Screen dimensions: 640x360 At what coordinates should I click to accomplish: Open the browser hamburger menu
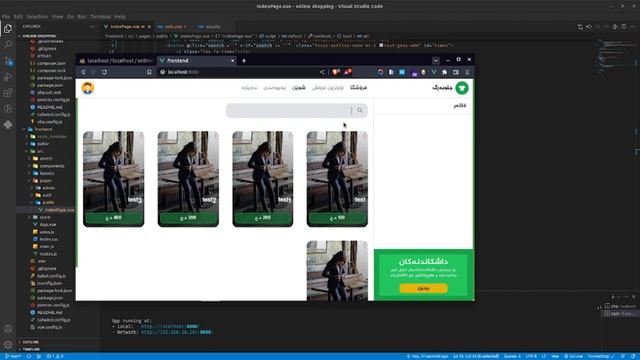[467, 72]
